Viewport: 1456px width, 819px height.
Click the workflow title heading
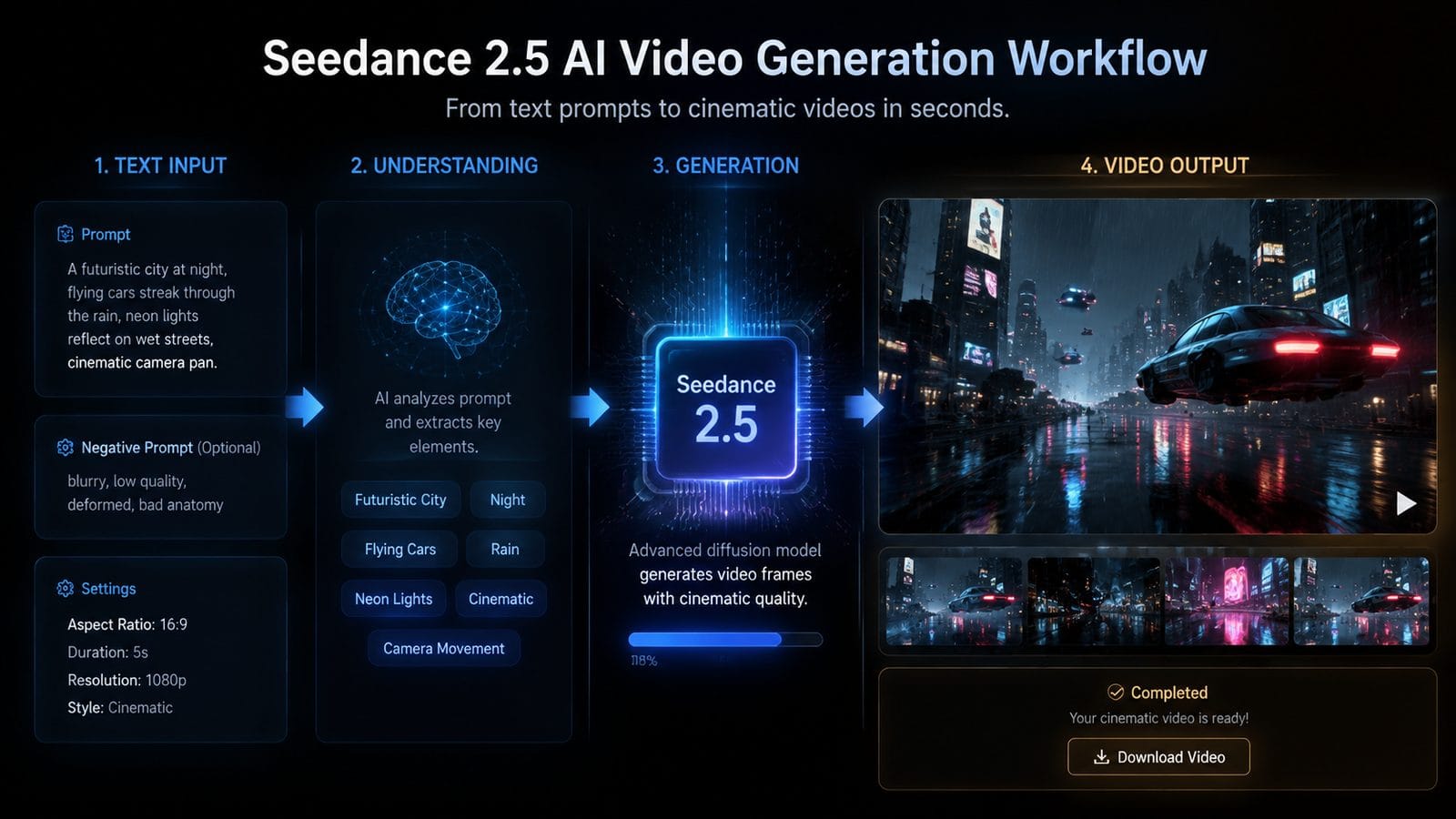point(734,58)
